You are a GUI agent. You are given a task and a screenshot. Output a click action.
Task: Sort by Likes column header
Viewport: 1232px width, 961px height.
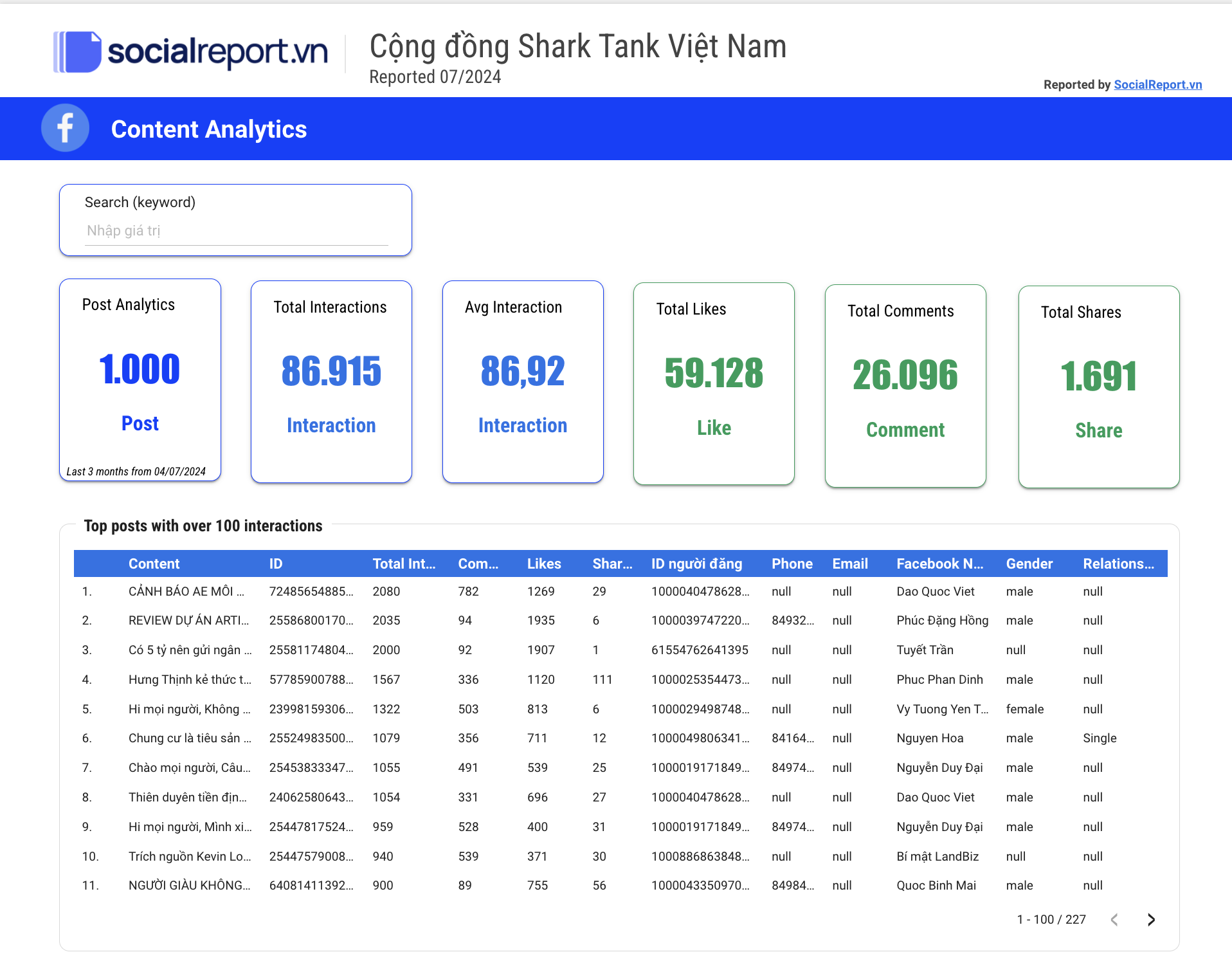tap(544, 563)
